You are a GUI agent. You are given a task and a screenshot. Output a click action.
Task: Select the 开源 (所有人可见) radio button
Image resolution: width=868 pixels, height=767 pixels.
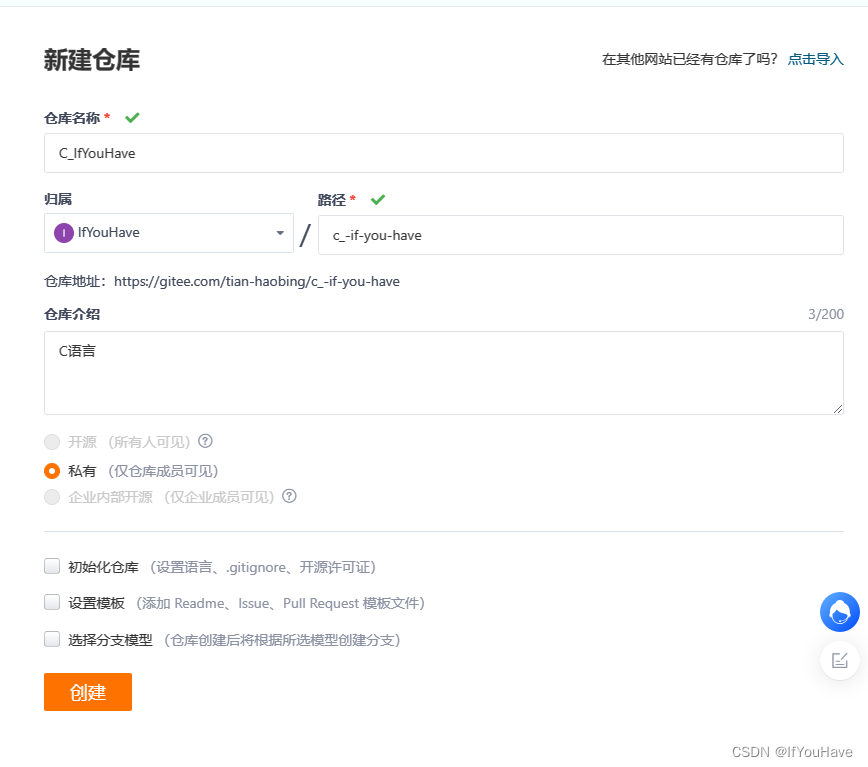click(52, 442)
